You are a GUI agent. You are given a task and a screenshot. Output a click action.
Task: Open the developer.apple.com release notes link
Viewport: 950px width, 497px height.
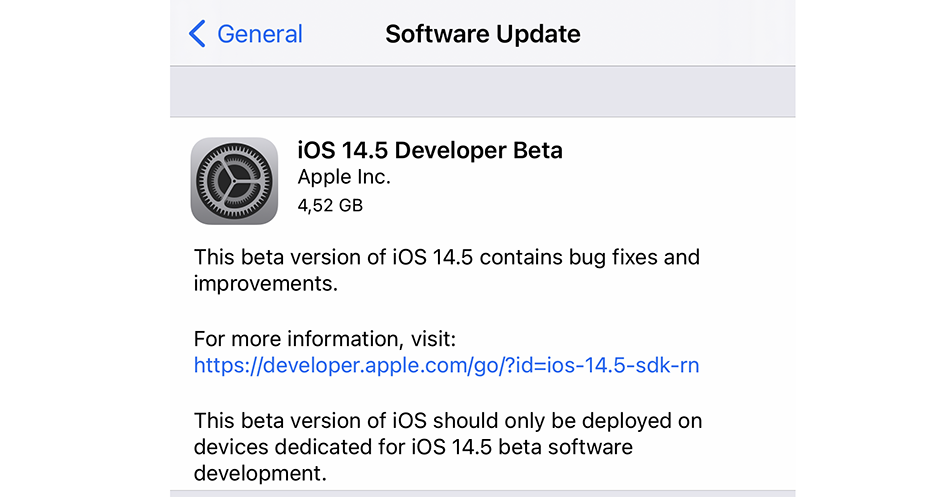click(x=447, y=365)
